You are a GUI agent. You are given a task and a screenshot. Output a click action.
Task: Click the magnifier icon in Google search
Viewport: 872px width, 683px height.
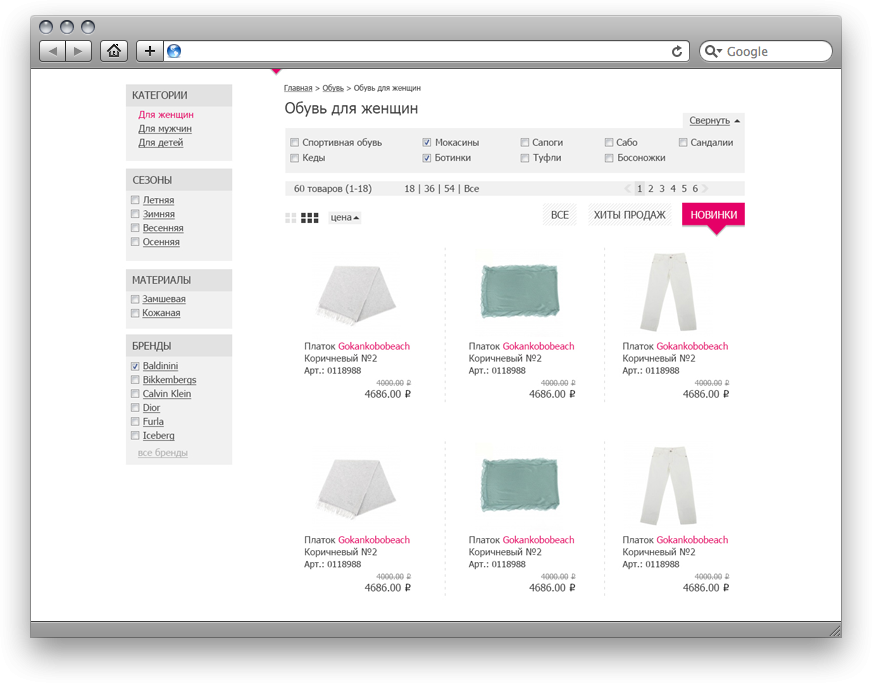coord(712,51)
